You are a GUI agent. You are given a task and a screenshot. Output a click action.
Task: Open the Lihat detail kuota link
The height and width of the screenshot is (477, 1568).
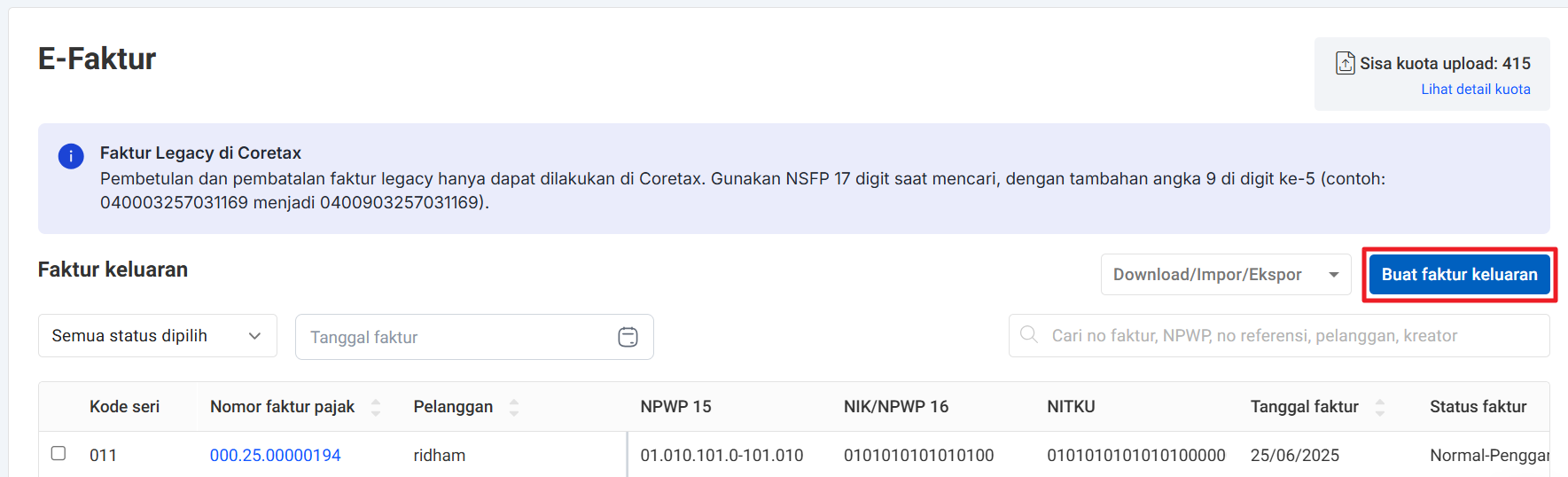(1475, 90)
